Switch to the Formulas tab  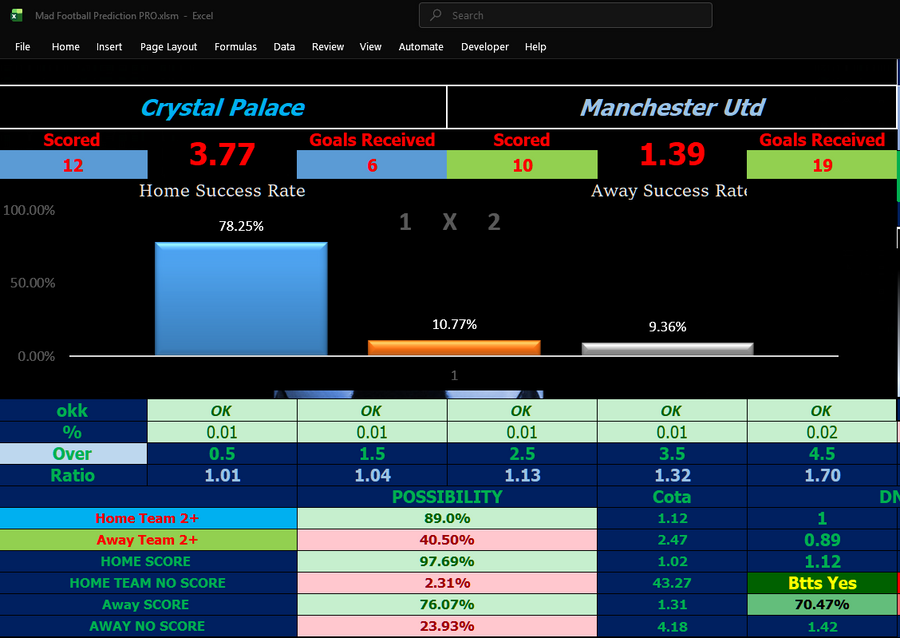coord(235,46)
